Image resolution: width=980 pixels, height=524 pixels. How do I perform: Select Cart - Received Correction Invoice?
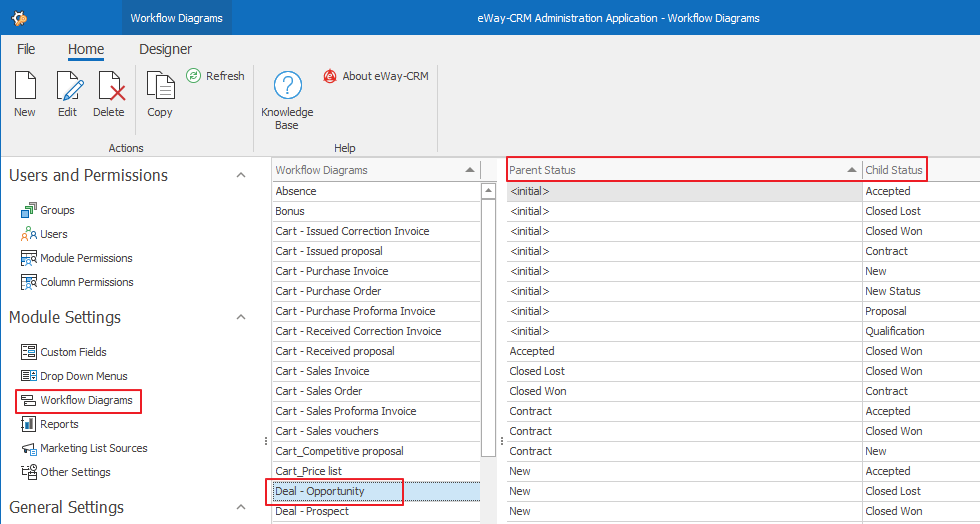coord(376,331)
